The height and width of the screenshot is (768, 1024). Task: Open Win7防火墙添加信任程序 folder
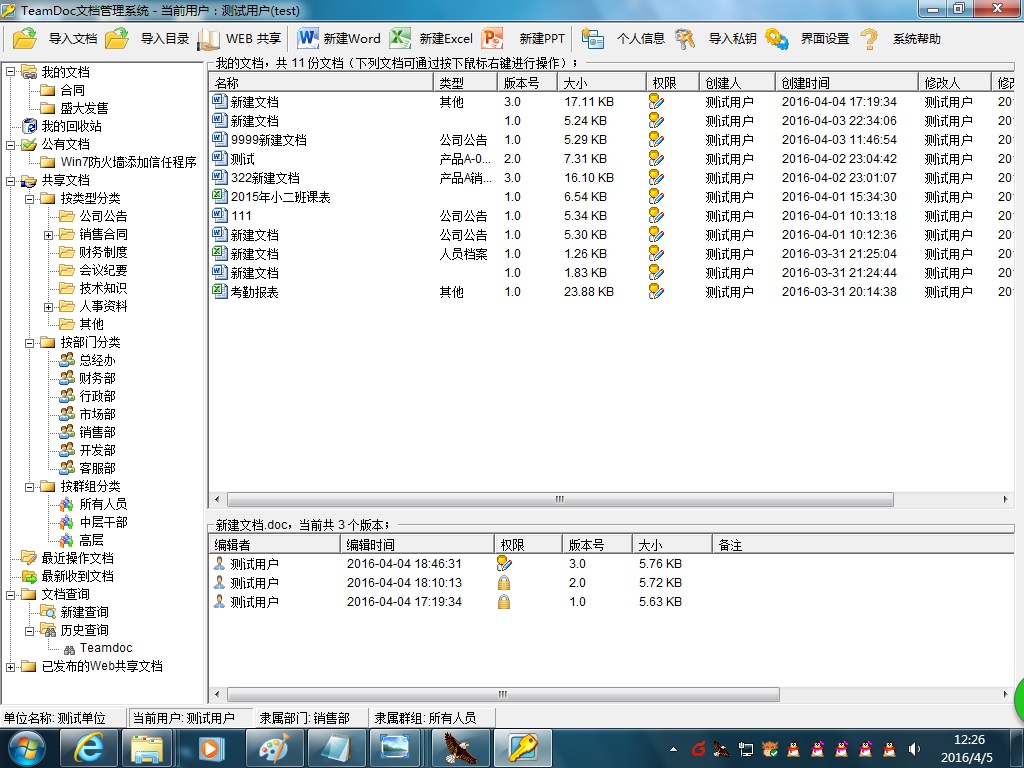click(128, 162)
